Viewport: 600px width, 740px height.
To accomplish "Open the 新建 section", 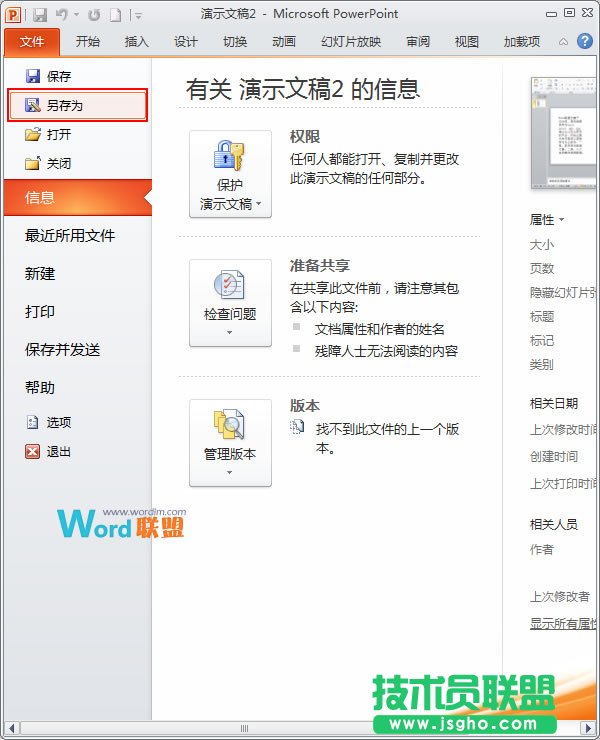I will pos(78,273).
